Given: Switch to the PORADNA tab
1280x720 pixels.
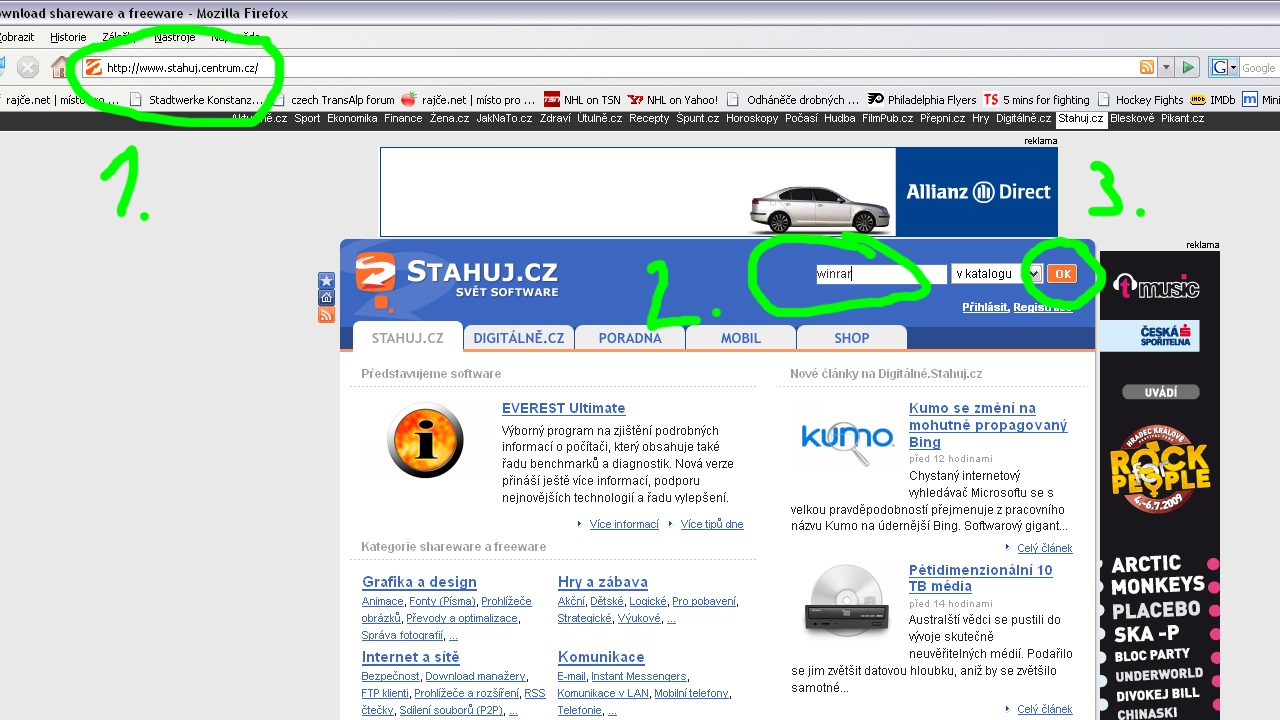Looking at the screenshot, I should [630, 338].
